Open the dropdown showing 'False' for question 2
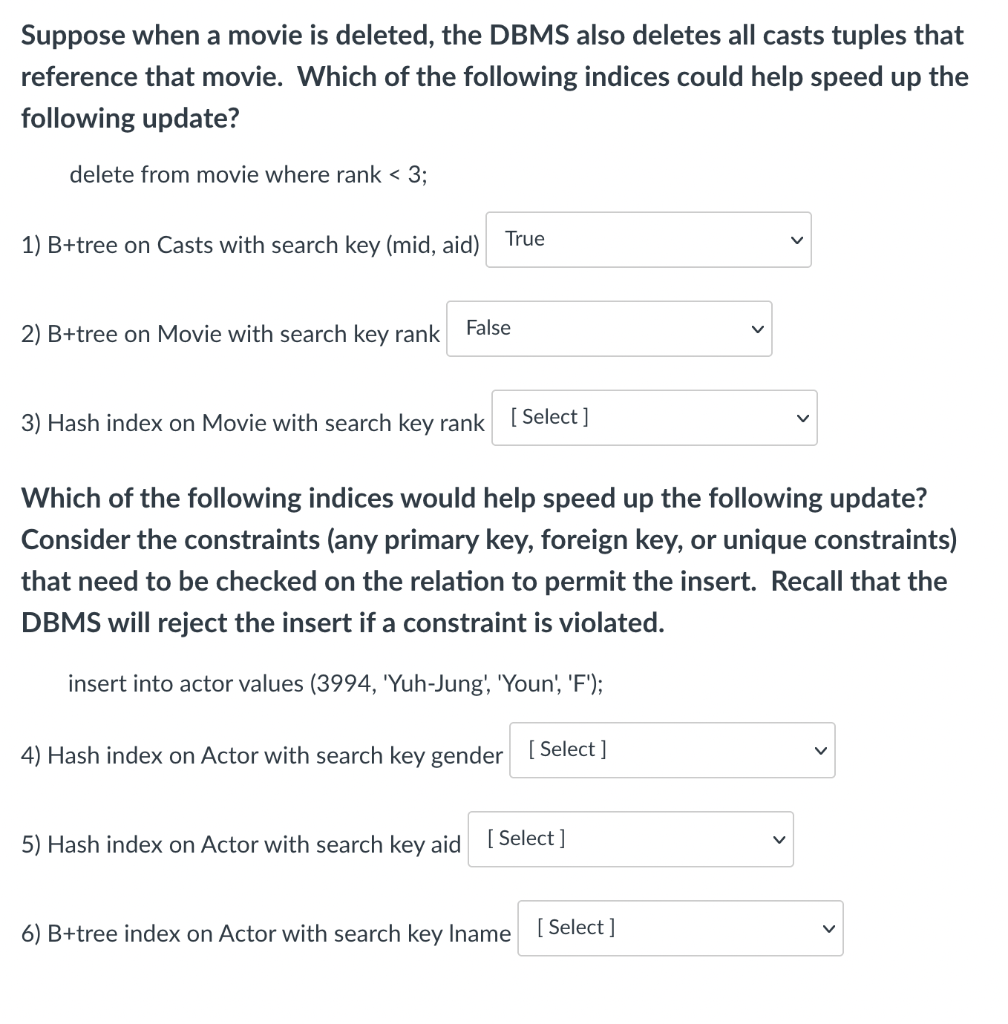 (609, 328)
